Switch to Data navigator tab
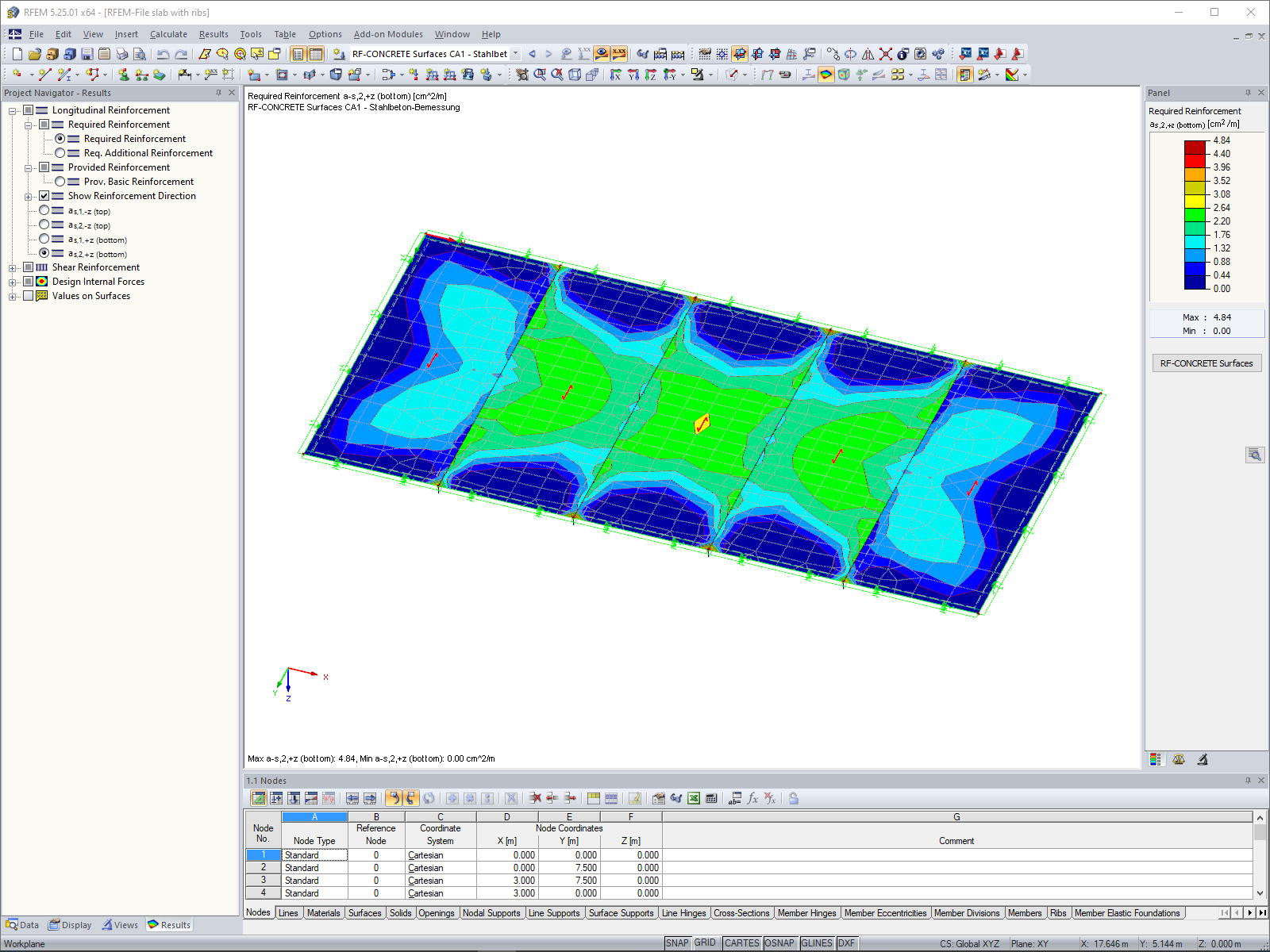This screenshot has width=1270, height=952. [x=22, y=925]
